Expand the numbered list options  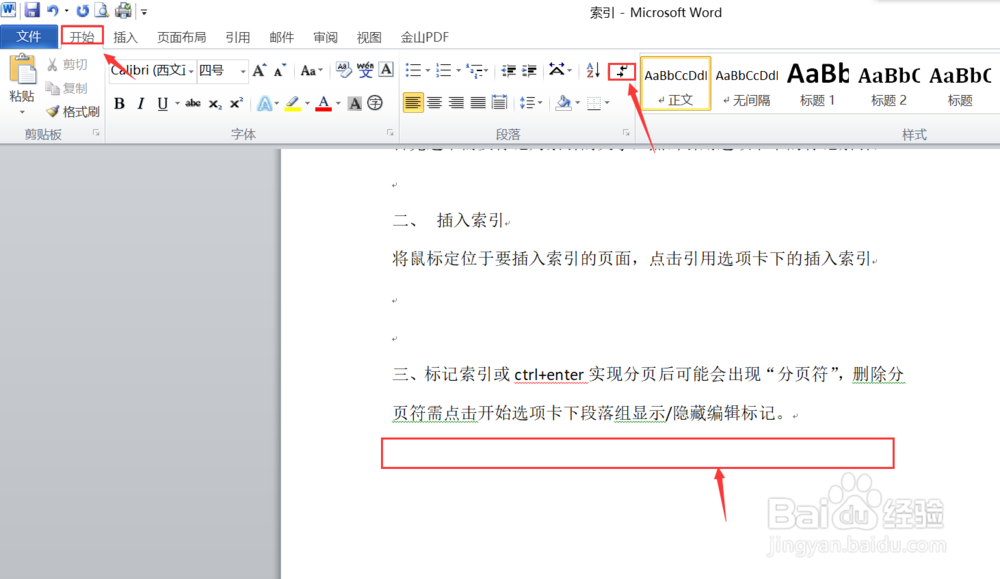[458, 70]
